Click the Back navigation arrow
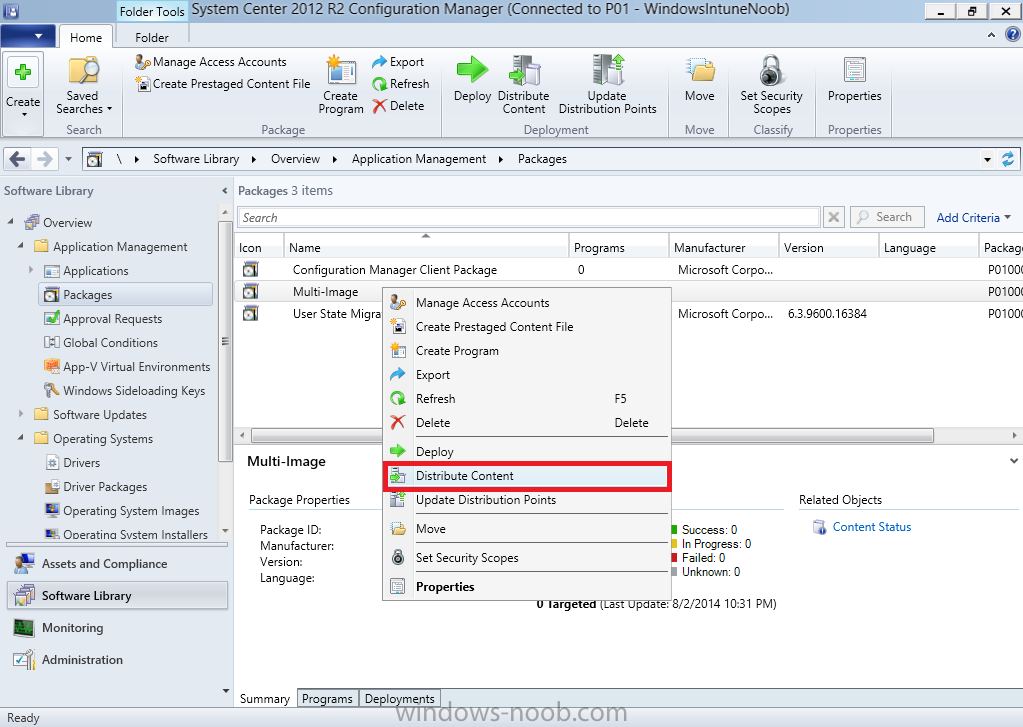Viewport: 1023px width, 727px height. coord(18,159)
